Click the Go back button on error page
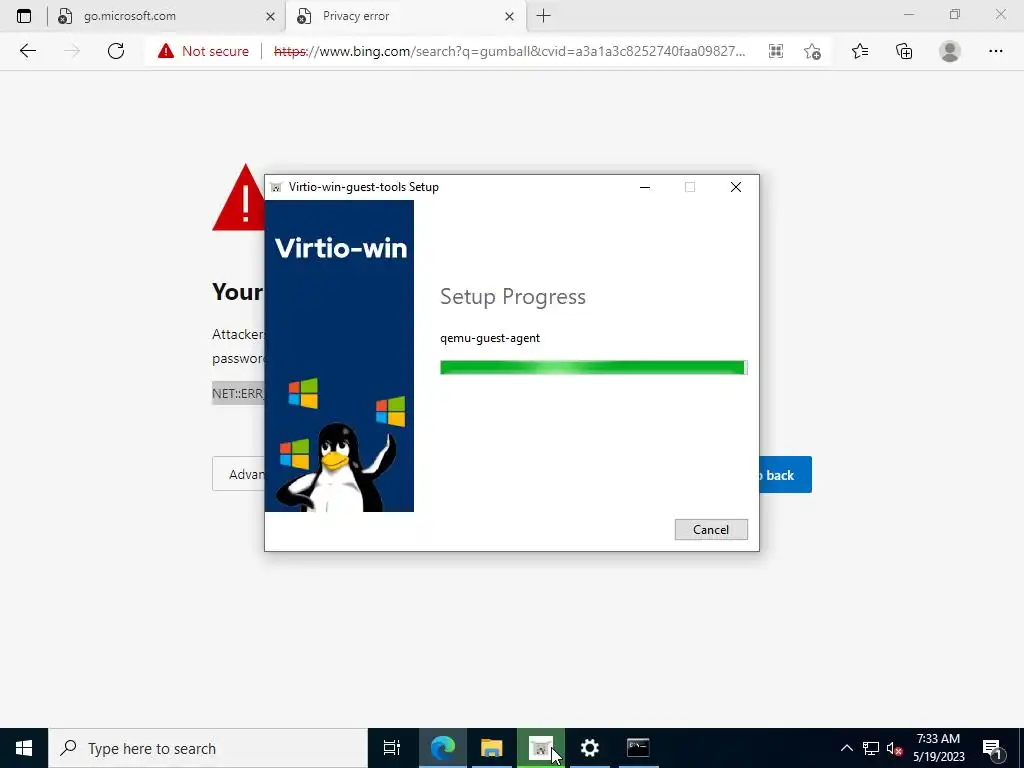The image size is (1024, 768). click(x=784, y=475)
